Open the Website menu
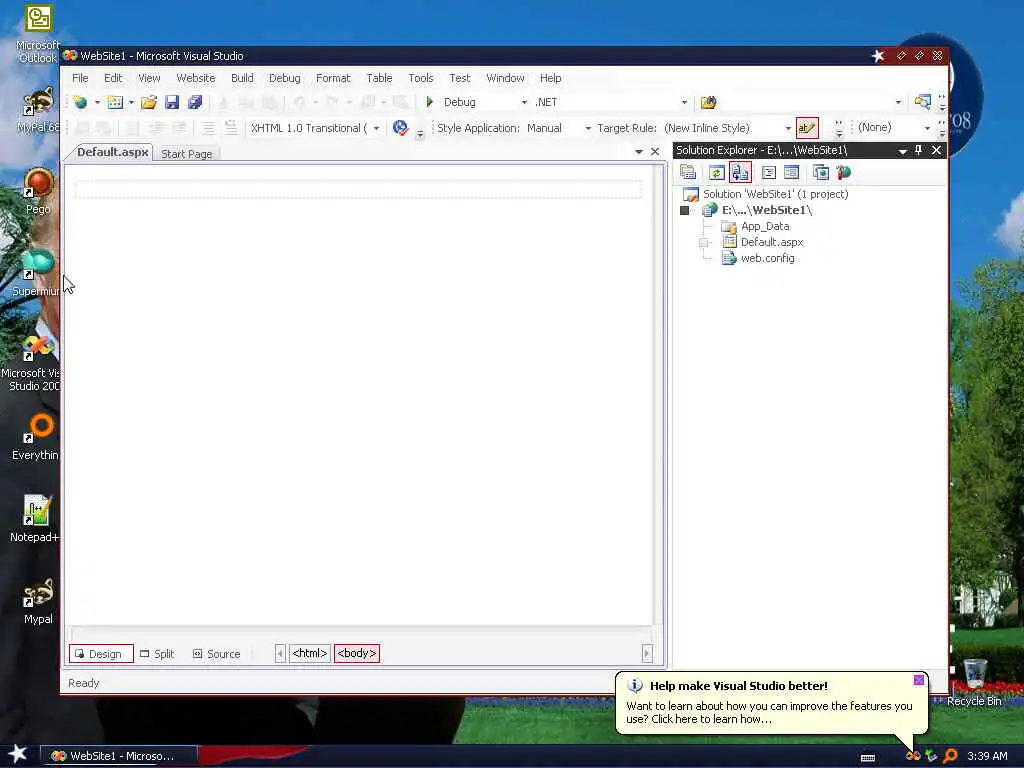The image size is (1024, 768). [195, 78]
